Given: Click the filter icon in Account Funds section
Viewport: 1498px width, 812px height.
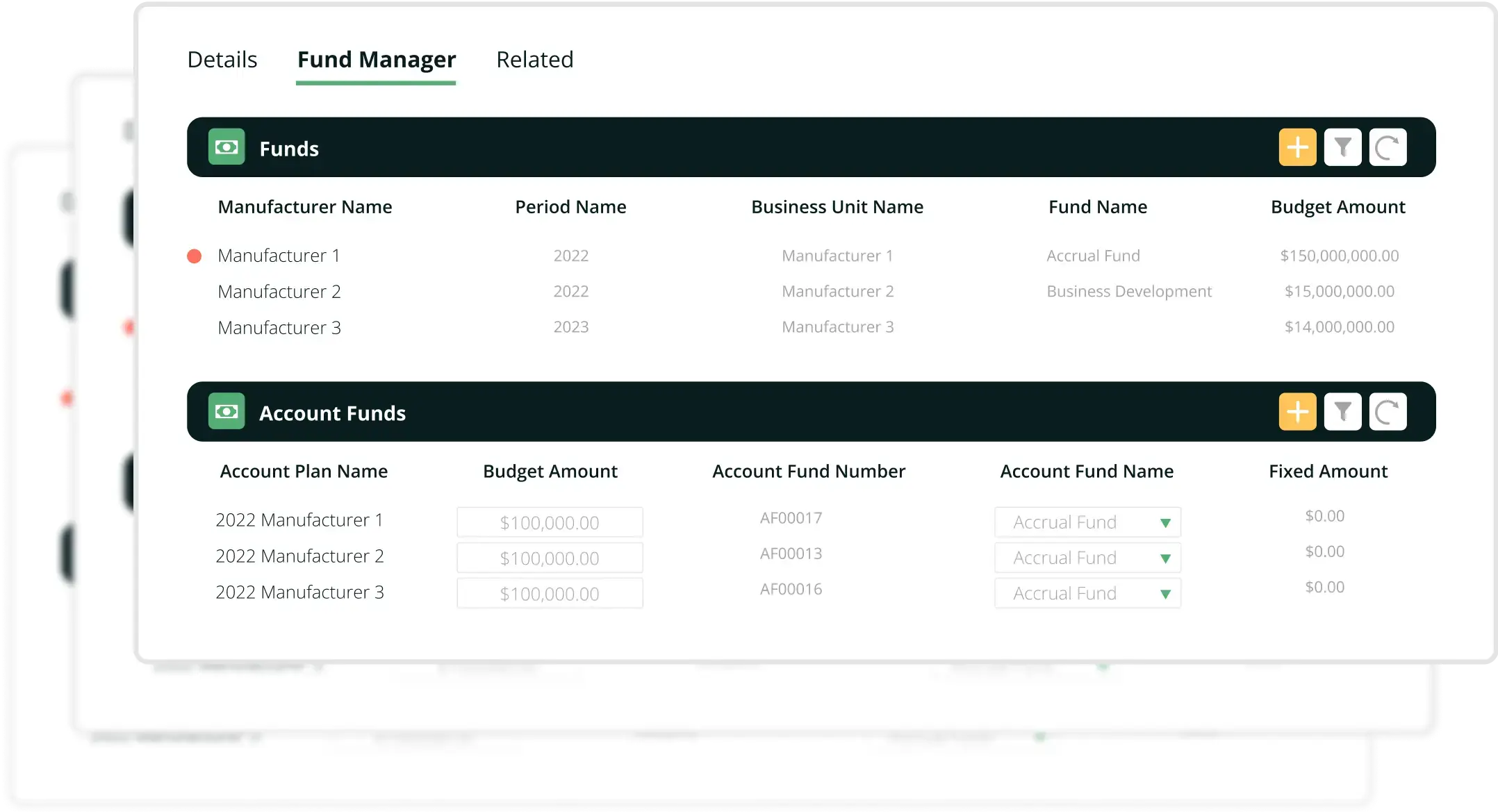Looking at the screenshot, I should (1343, 411).
